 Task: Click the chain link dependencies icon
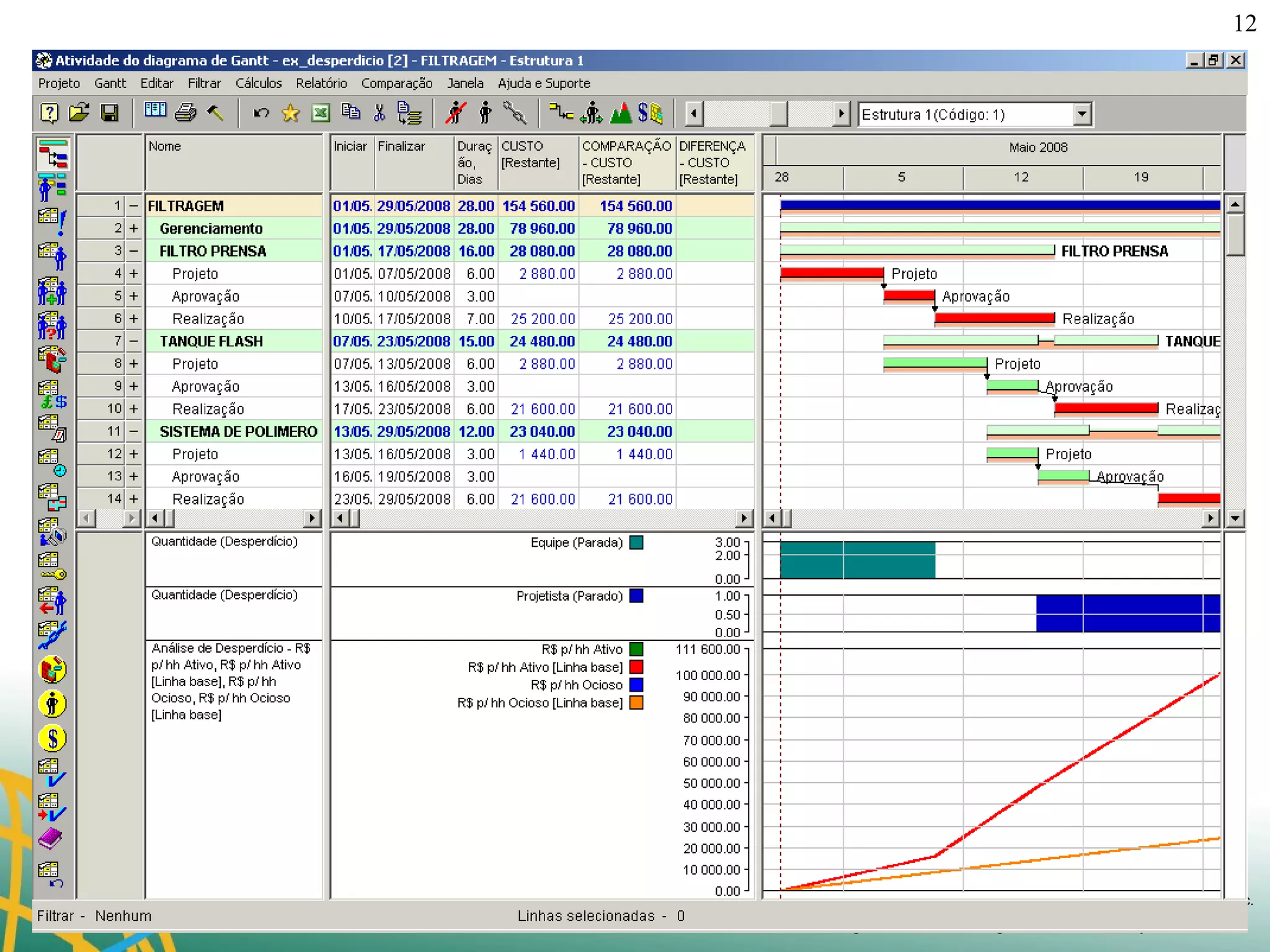click(x=515, y=113)
